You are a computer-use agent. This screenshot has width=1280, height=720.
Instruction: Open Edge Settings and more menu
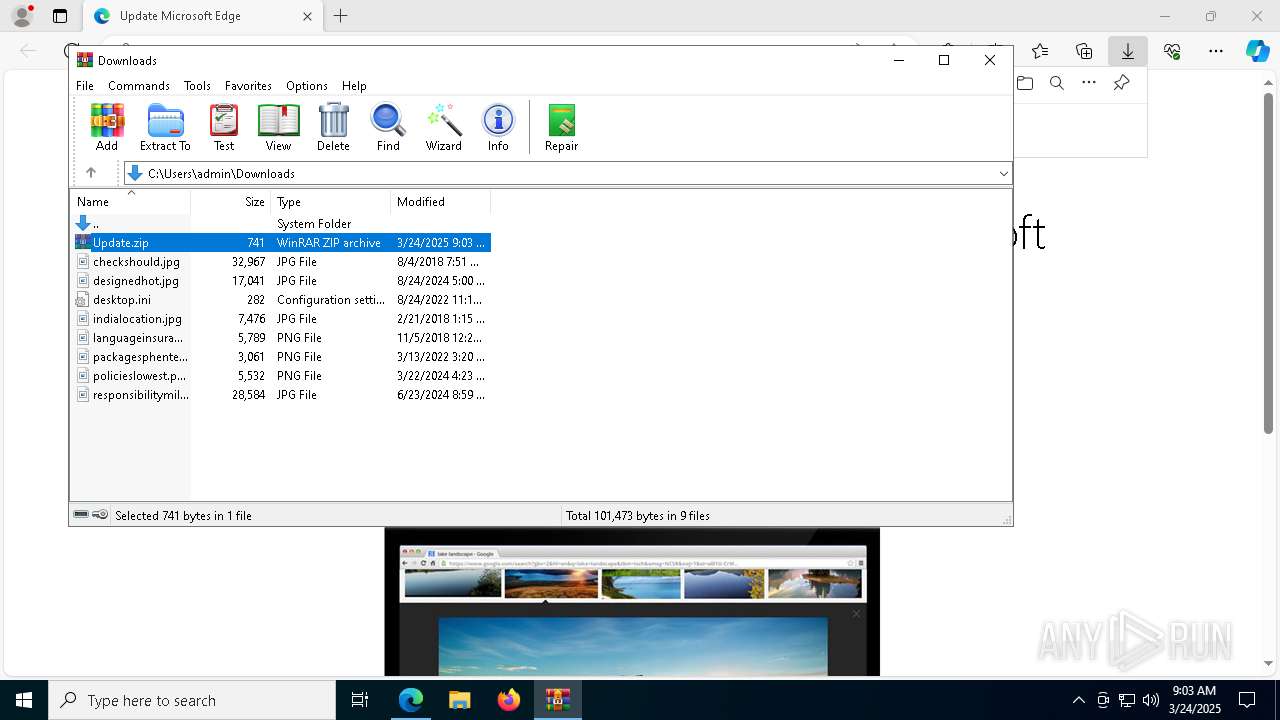point(1216,51)
